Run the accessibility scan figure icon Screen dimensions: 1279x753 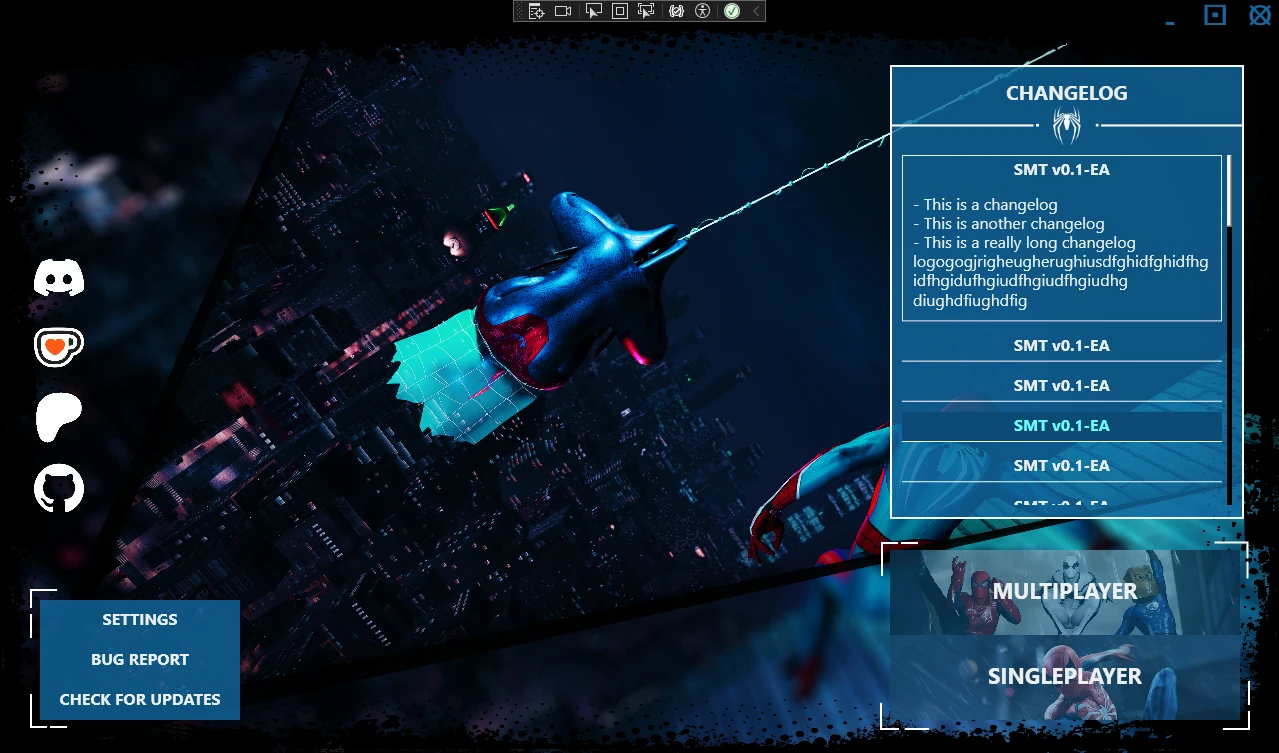click(x=703, y=11)
